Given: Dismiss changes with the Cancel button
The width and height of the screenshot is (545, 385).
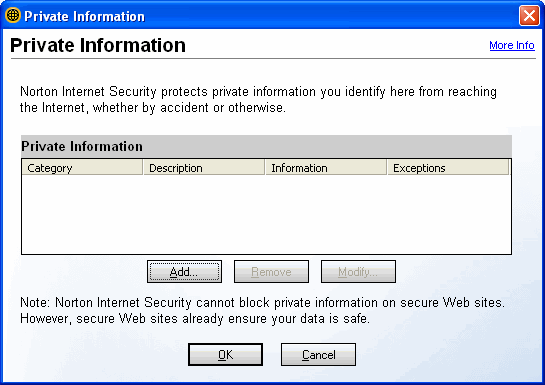Looking at the screenshot, I should (x=318, y=354).
